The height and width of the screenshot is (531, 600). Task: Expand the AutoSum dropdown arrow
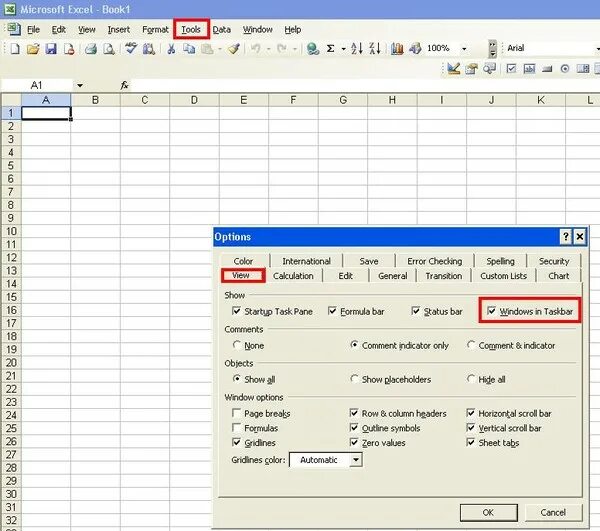click(343, 49)
